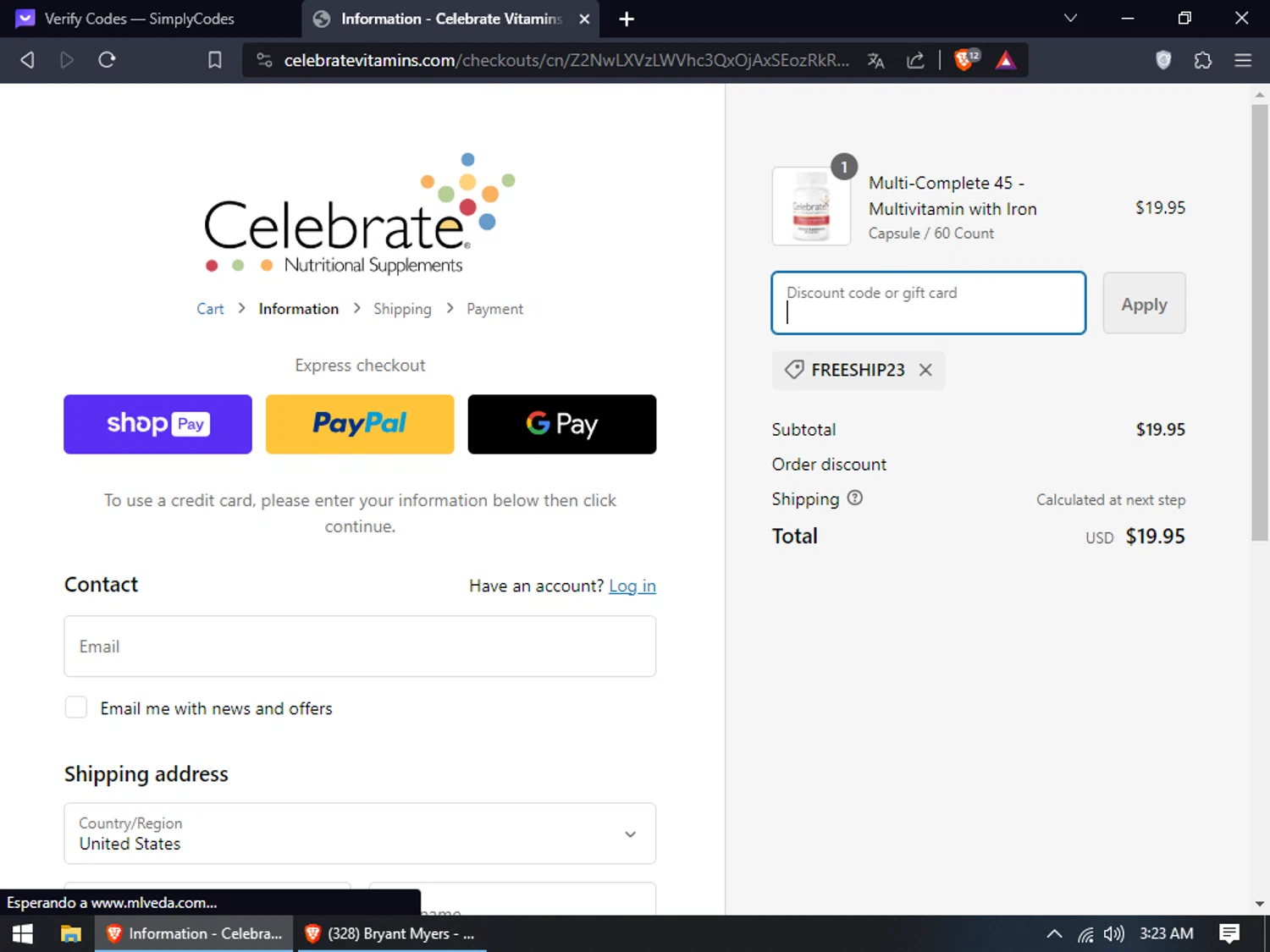Click Payment breadcrumb step
Screen dimensions: 1270x952
[x=494, y=309]
